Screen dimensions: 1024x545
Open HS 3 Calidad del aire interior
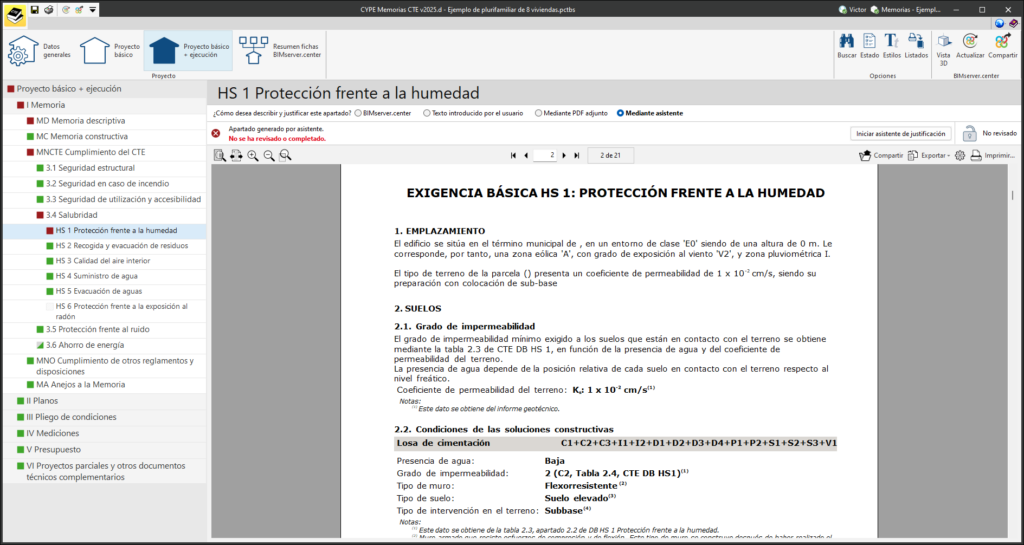click(104, 260)
